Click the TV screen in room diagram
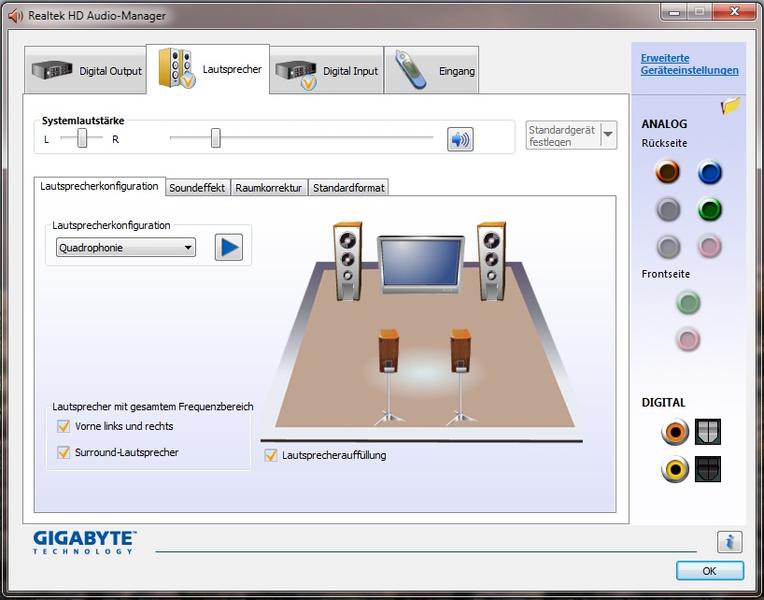The width and height of the screenshot is (764, 600). tap(421, 264)
